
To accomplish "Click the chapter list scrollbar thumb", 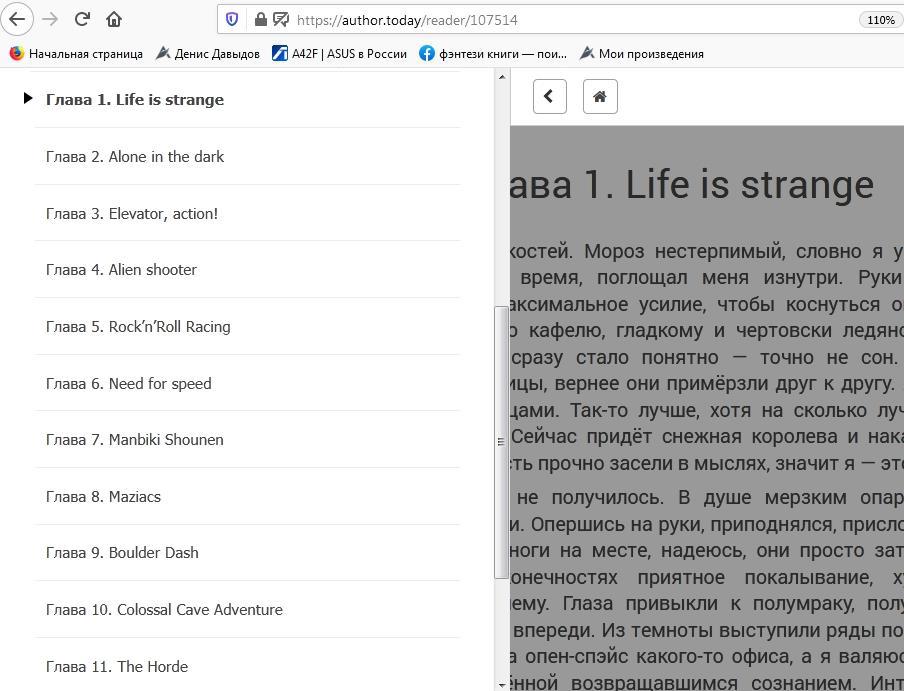I will tap(501, 440).
